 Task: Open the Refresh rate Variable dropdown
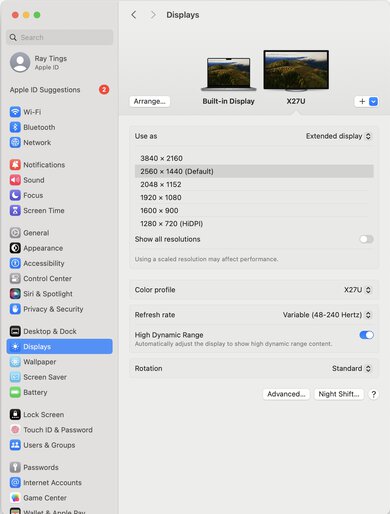click(327, 315)
